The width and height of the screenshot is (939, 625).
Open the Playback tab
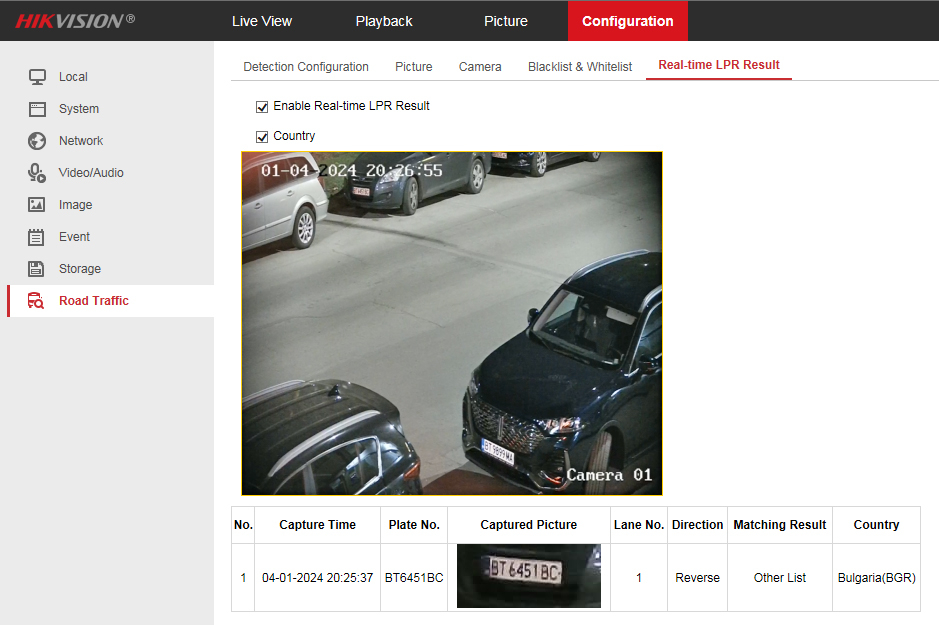(384, 21)
